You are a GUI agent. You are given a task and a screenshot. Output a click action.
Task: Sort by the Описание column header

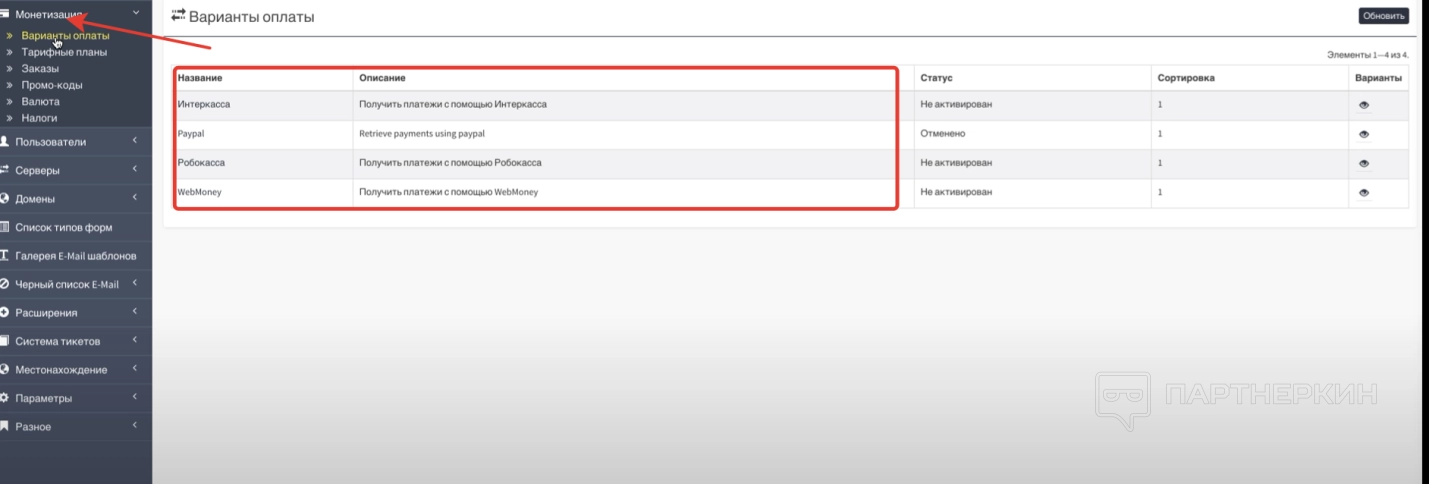click(x=382, y=77)
